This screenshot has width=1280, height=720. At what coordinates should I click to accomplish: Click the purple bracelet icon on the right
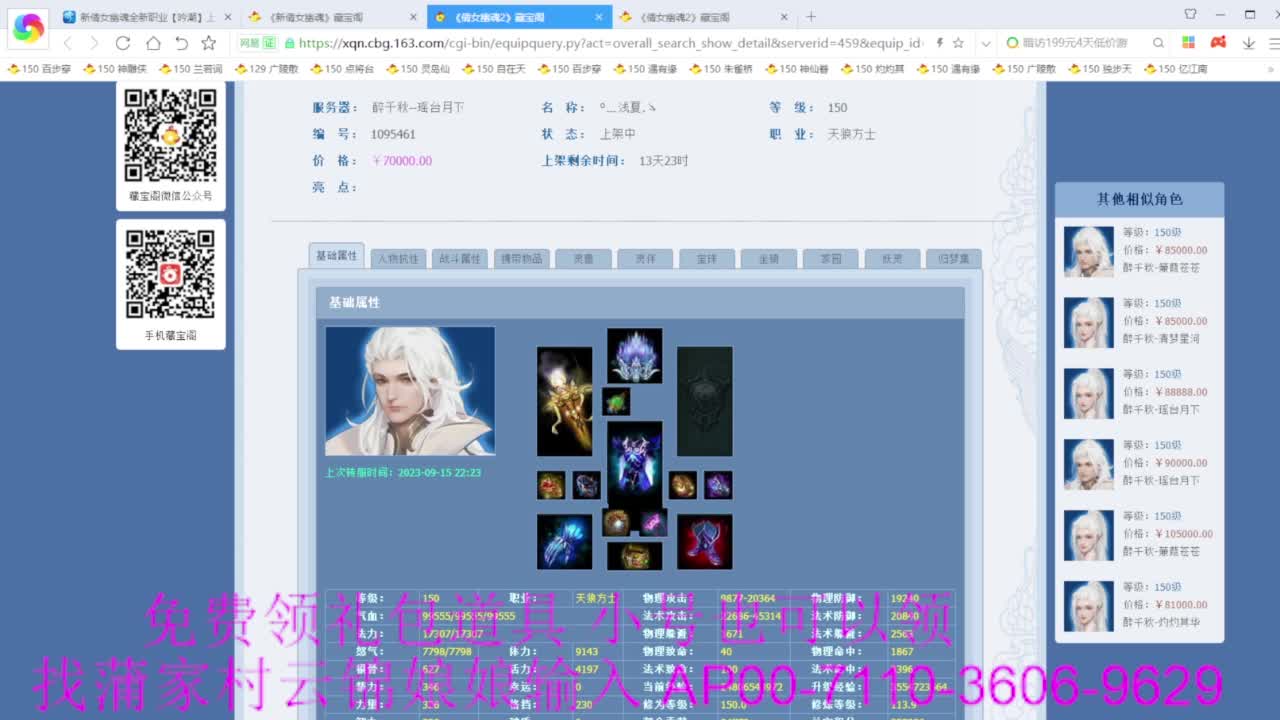[x=717, y=485]
